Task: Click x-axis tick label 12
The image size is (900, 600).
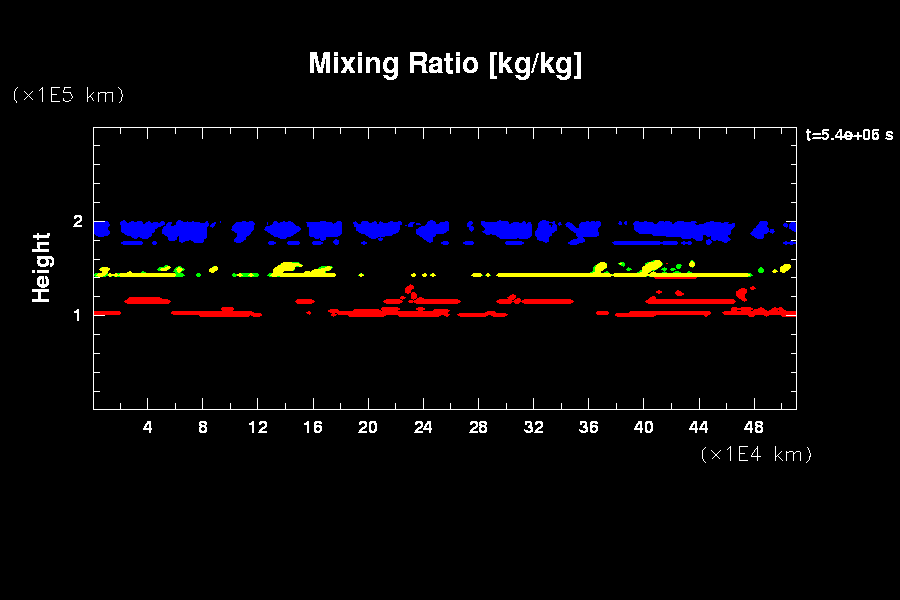Action: coord(258,428)
